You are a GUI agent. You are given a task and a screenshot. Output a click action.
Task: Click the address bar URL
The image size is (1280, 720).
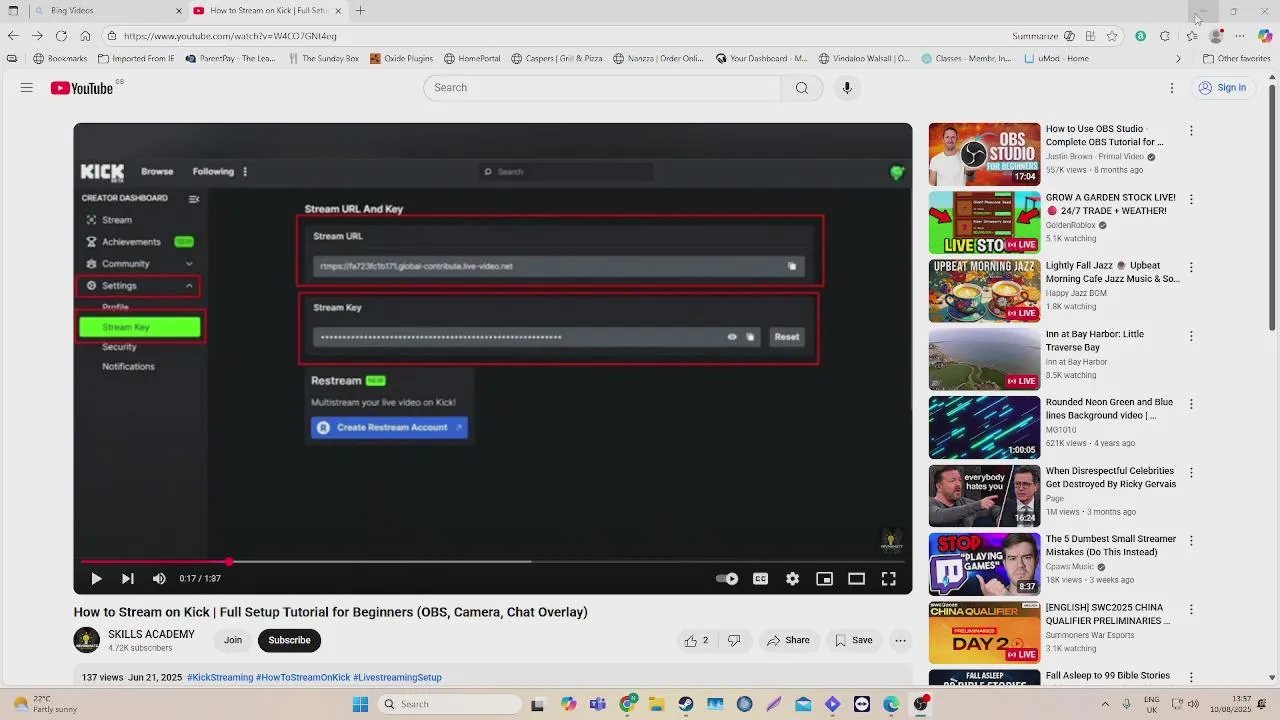(230, 36)
